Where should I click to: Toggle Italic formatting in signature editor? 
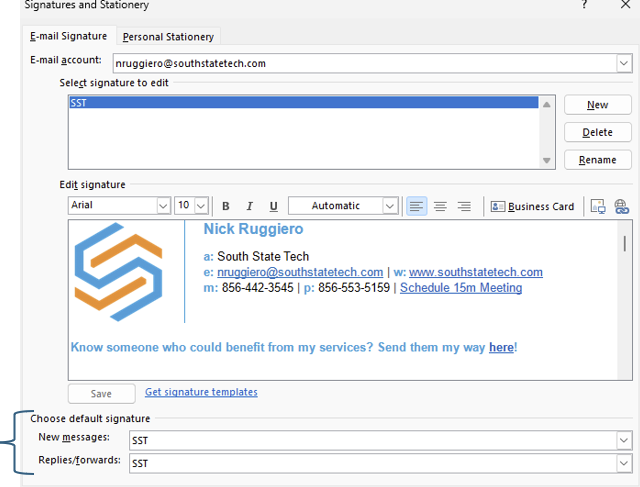250,206
